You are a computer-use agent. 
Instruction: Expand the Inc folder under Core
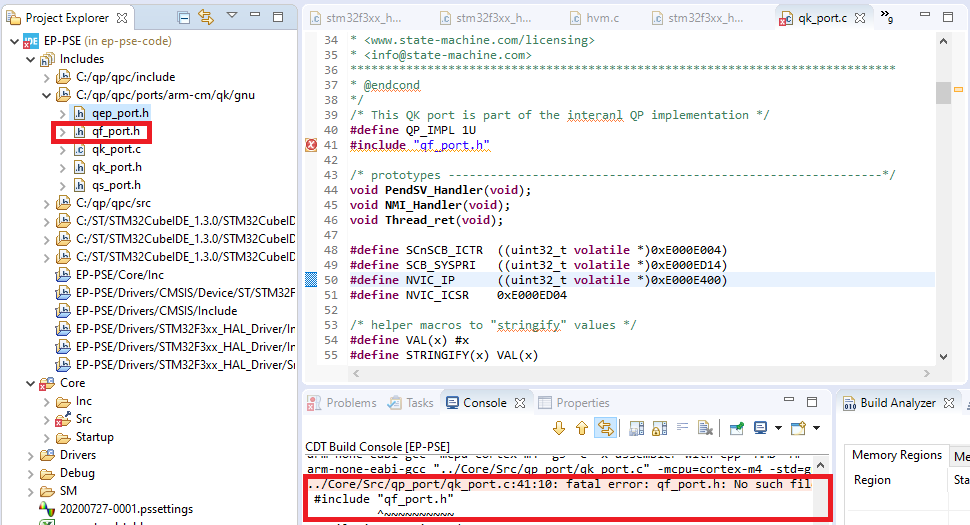[46, 402]
